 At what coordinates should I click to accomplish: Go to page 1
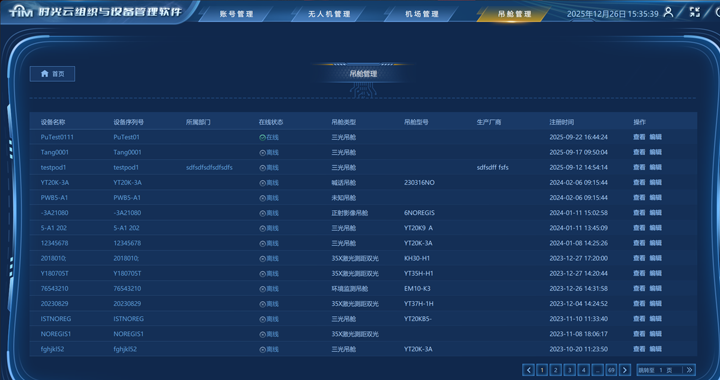tap(542, 370)
